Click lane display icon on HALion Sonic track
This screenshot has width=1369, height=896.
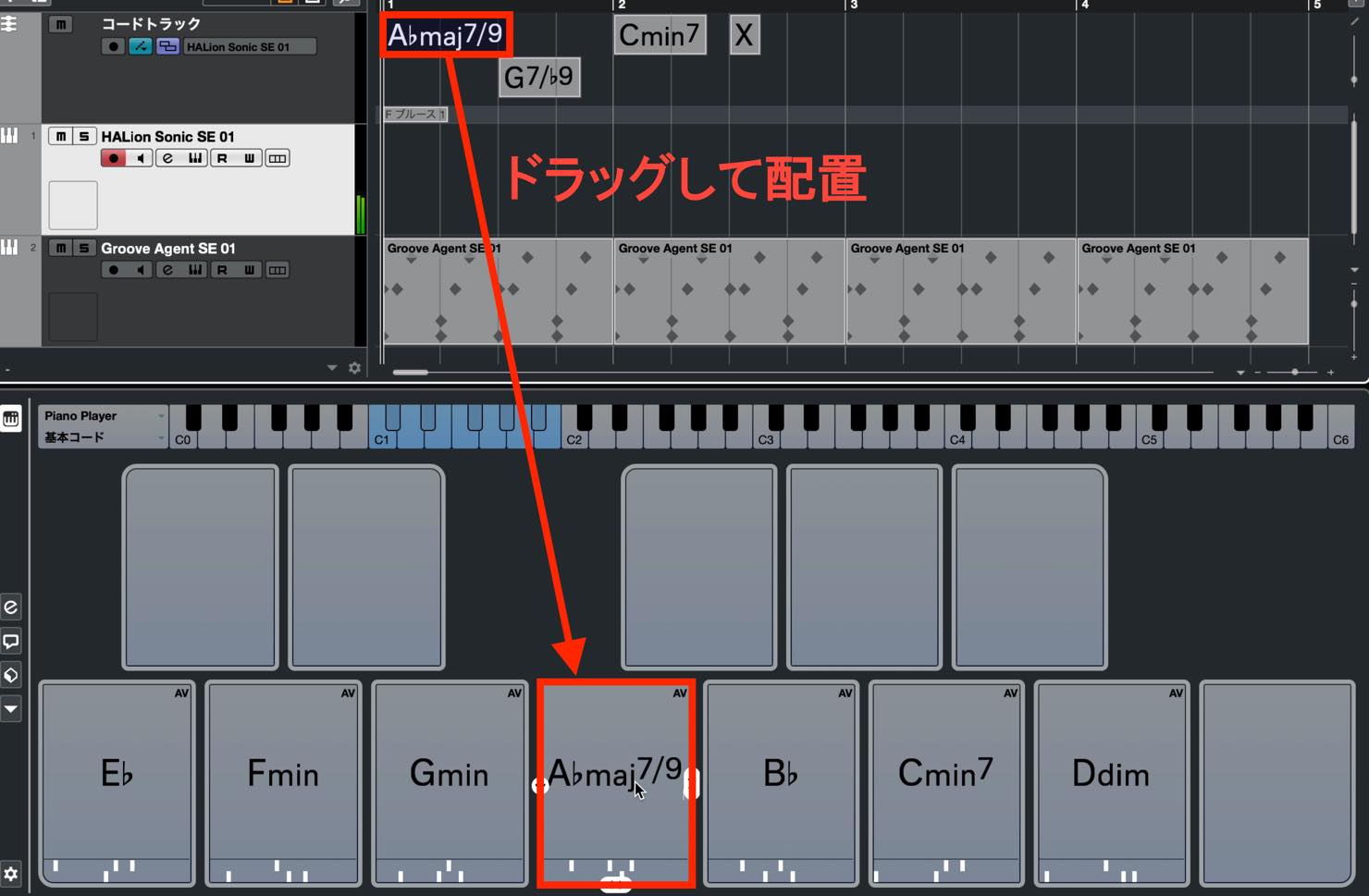point(277,158)
